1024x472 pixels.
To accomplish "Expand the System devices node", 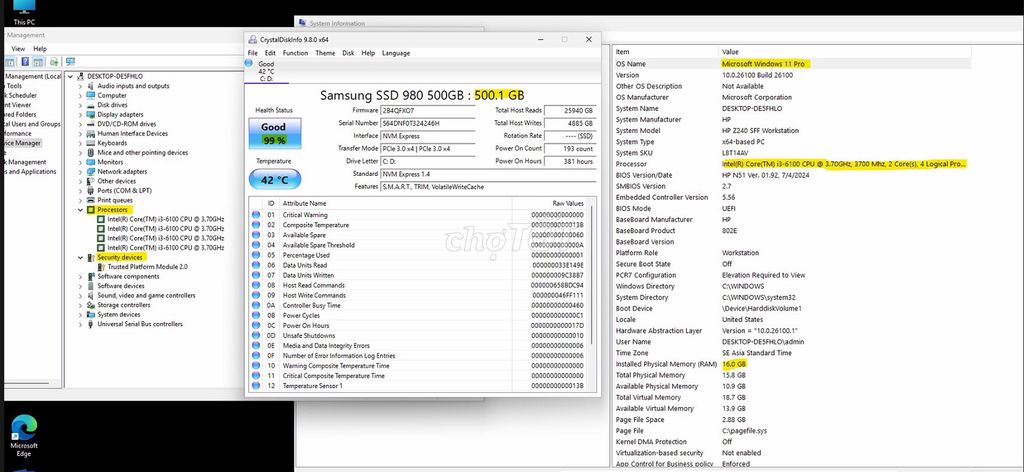I will pos(80,315).
